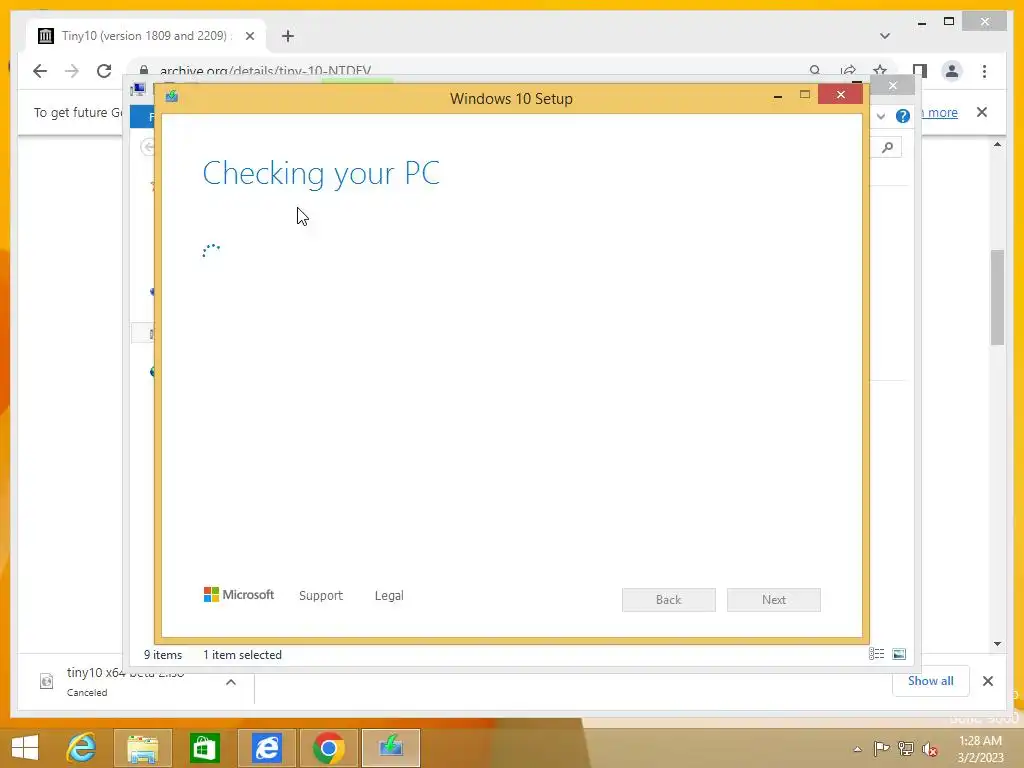The image size is (1024, 768).
Task: Click the share page icon in Chrome
Action: tap(848, 71)
